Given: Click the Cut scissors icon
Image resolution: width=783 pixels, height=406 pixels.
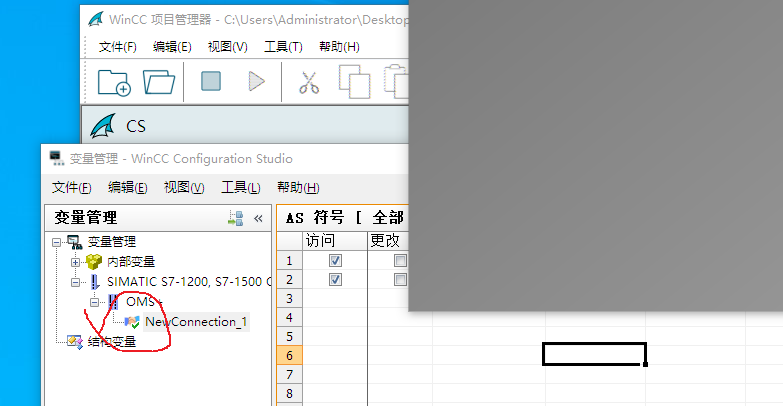Looking at the screenshot, I should (x=308, y=82).
